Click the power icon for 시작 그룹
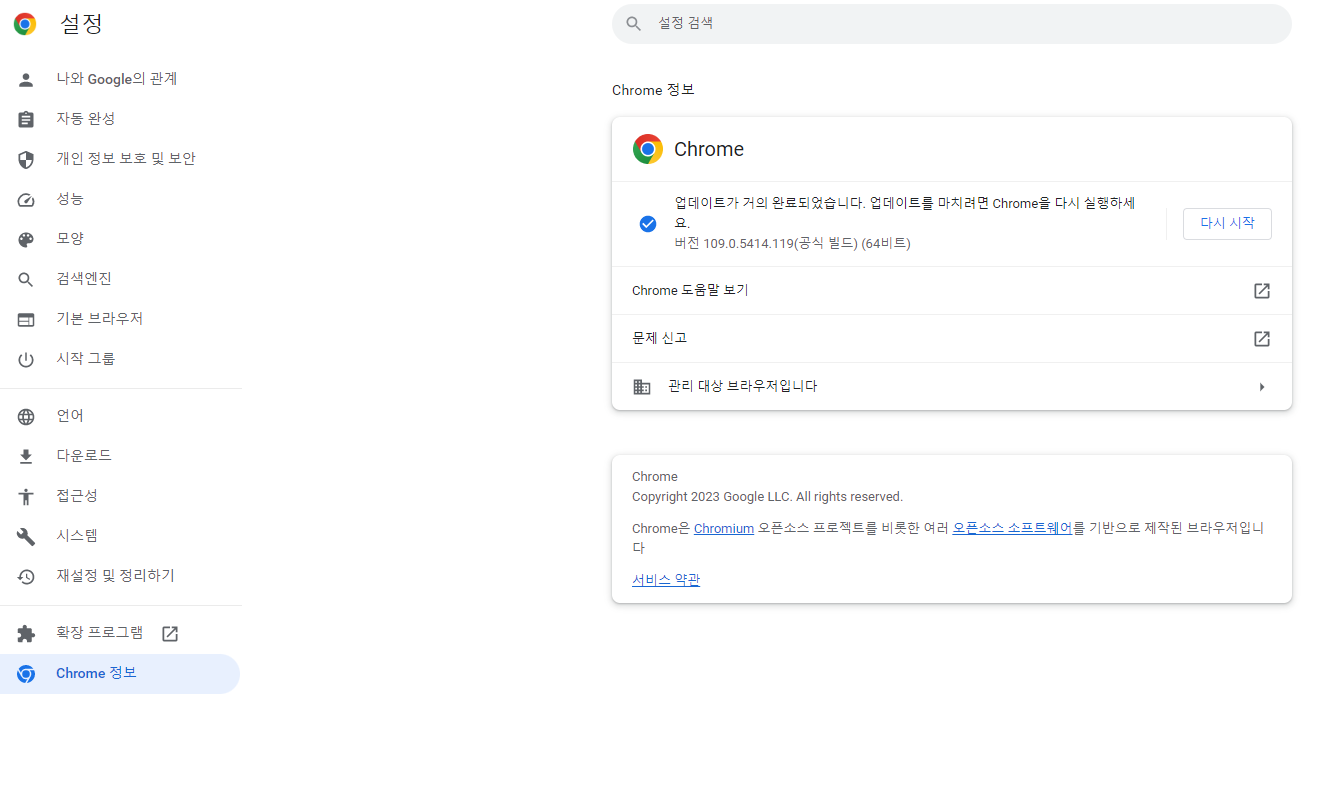1326x800 pixels. tap(26, 360)
